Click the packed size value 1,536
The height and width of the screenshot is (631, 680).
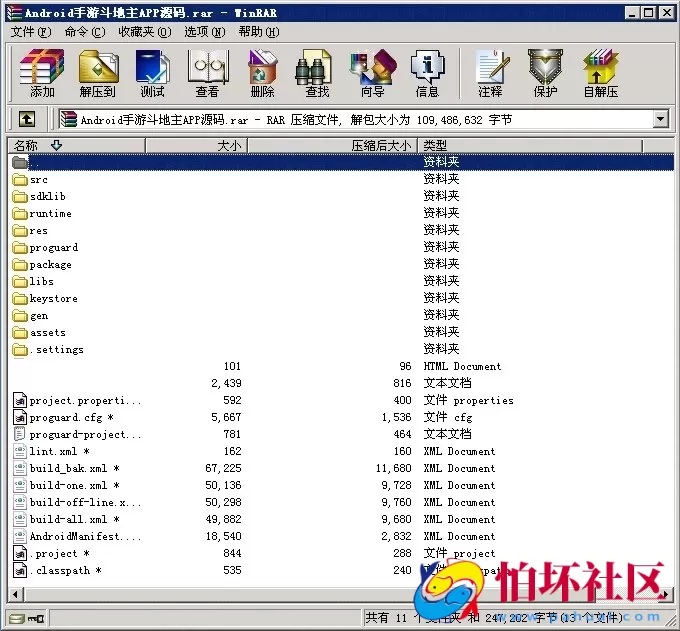point(396,417)
